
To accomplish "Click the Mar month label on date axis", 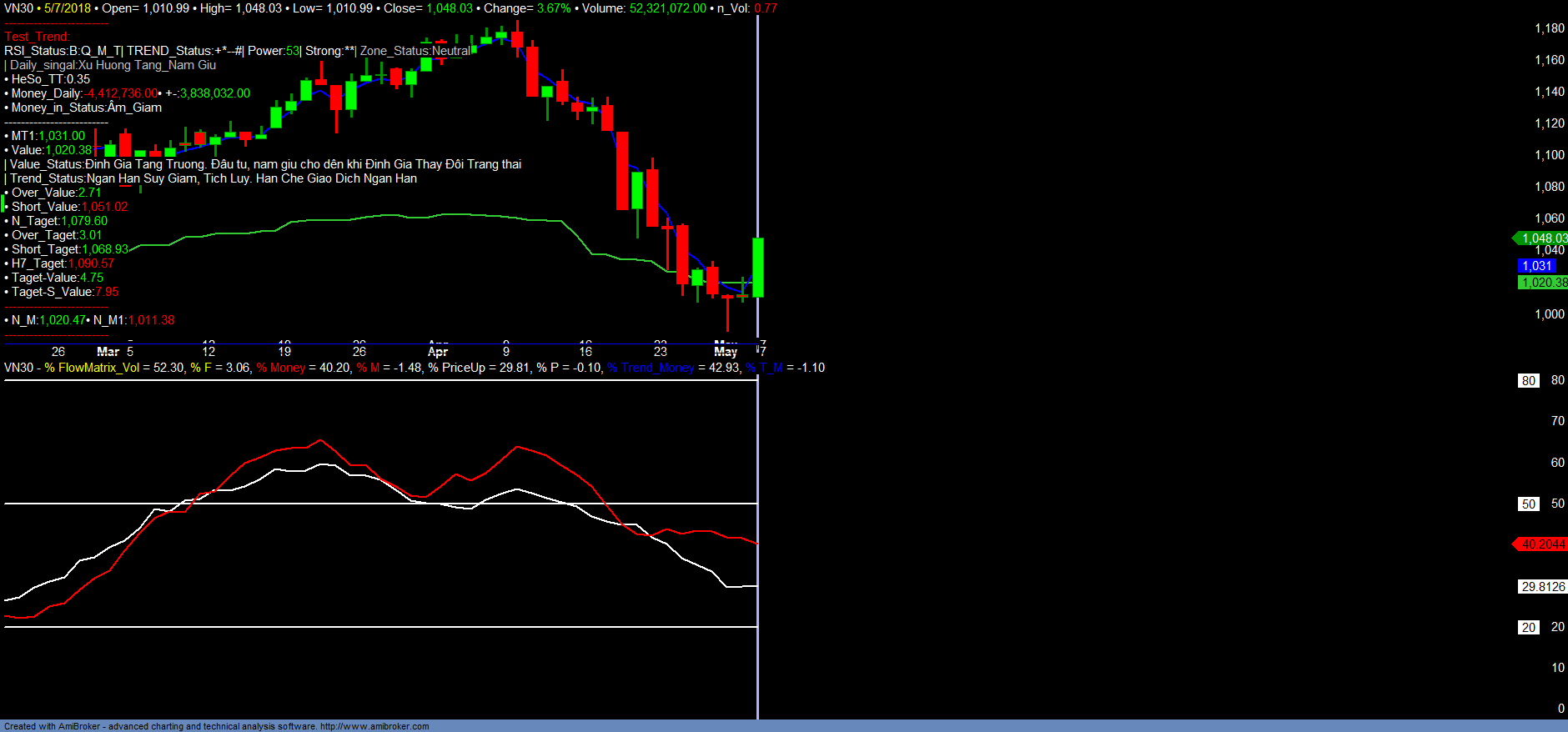I will [x=108, y=352].
